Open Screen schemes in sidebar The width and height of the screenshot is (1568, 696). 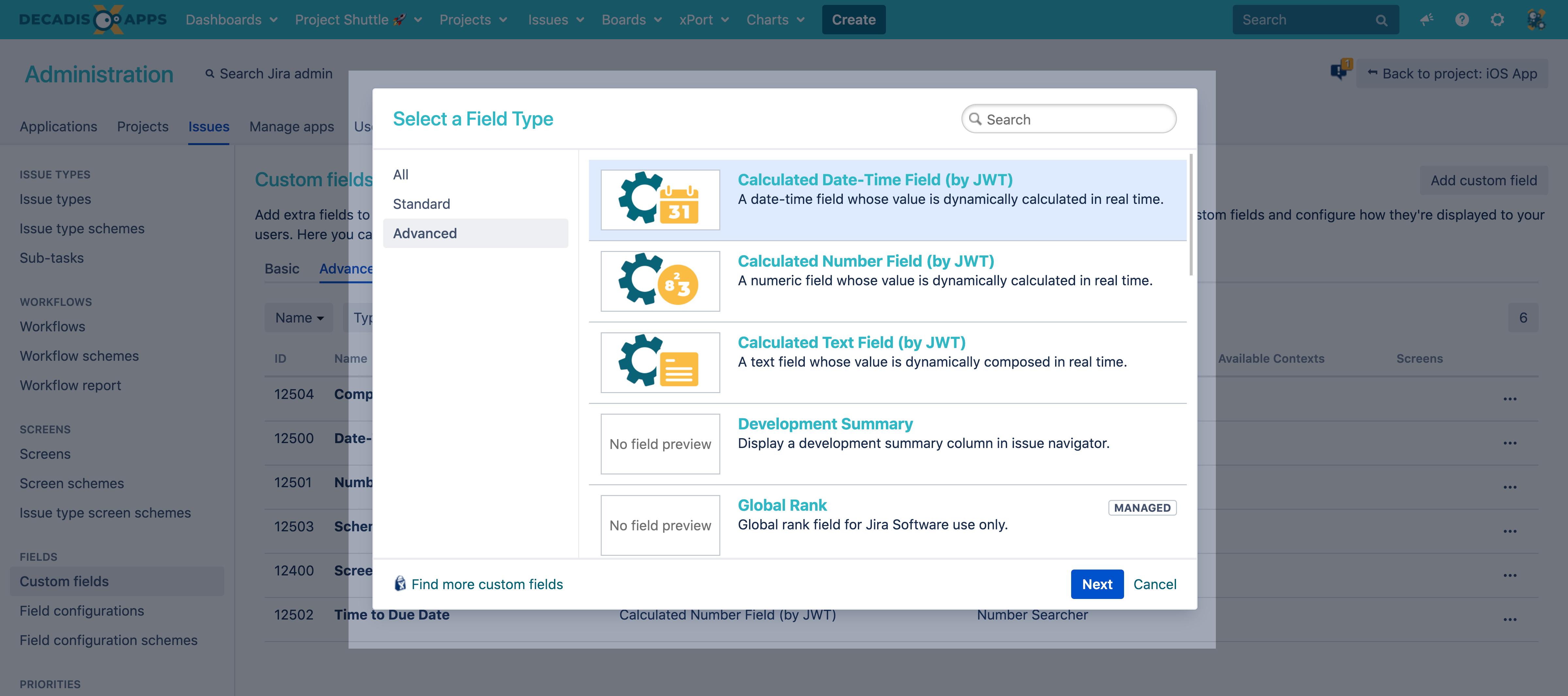[71, 483]
